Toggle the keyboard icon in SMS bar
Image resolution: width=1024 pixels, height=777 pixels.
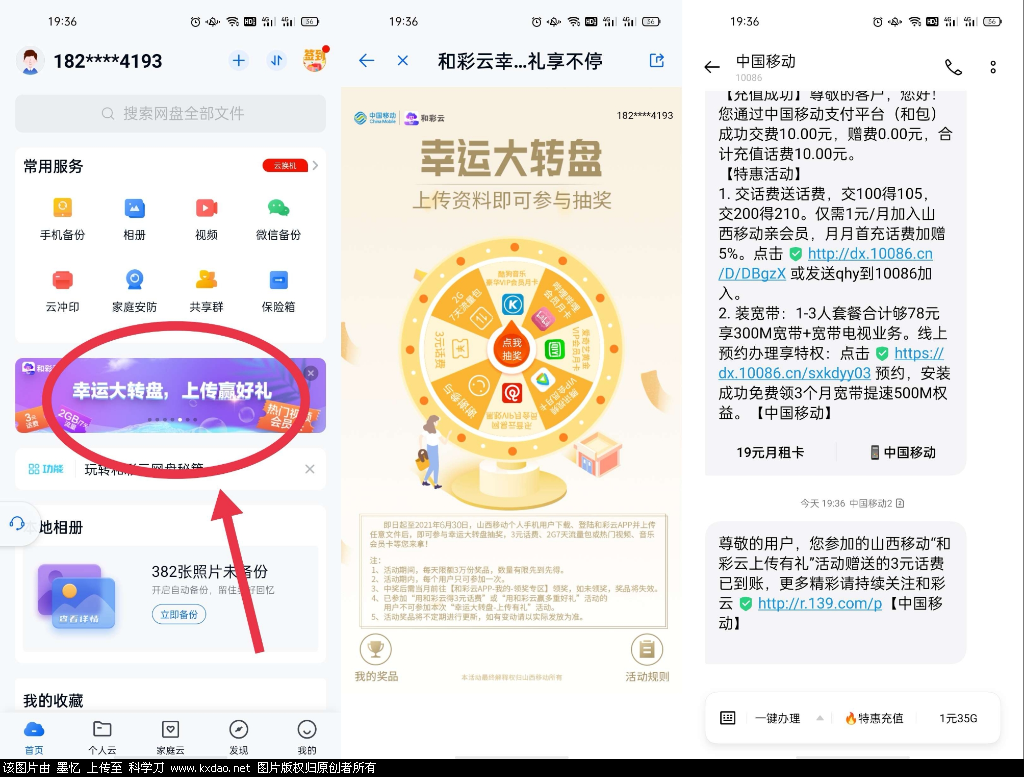click(x=728, y=718)
